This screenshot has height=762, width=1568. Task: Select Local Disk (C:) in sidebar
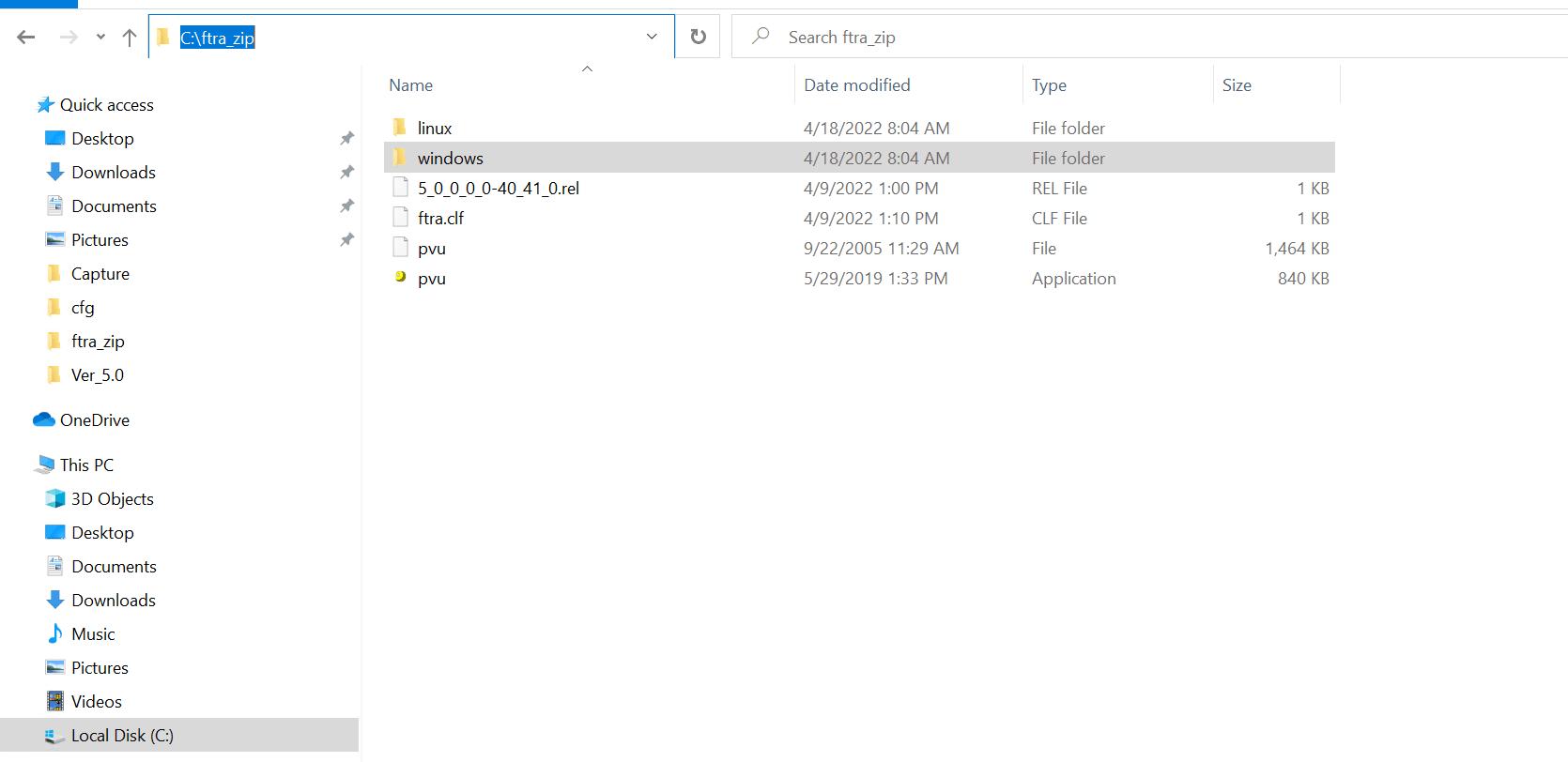[x=122, y=736]
